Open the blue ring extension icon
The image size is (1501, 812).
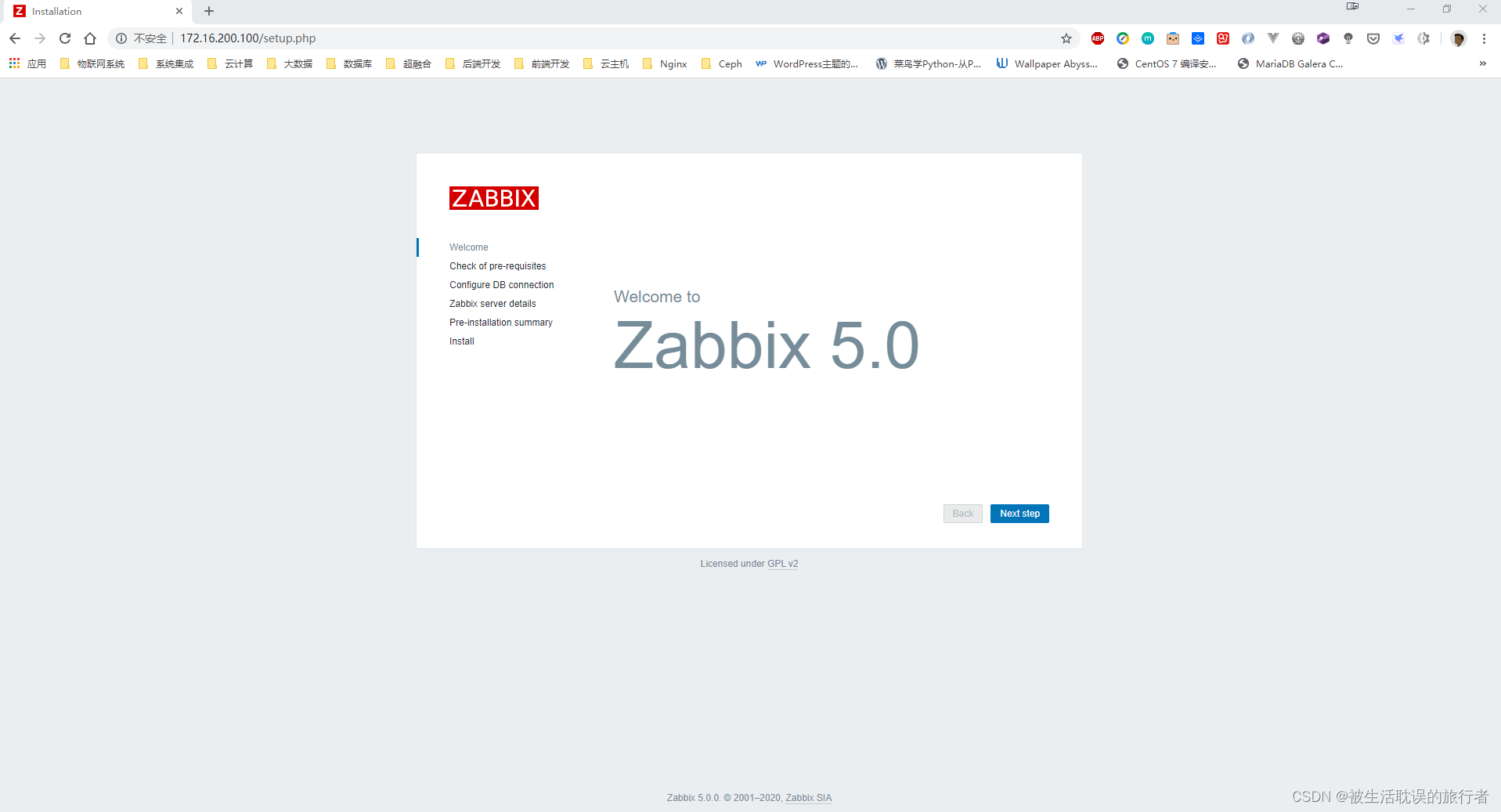(1248, 38)
